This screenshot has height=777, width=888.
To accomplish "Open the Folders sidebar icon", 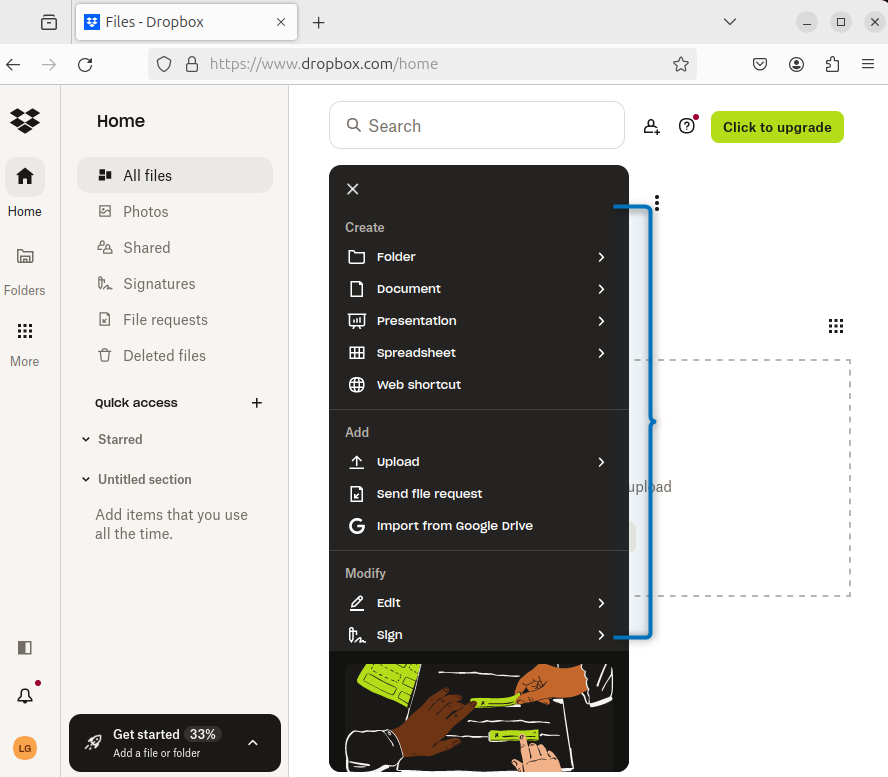I will pyautogui.click(x=25, y=257).
